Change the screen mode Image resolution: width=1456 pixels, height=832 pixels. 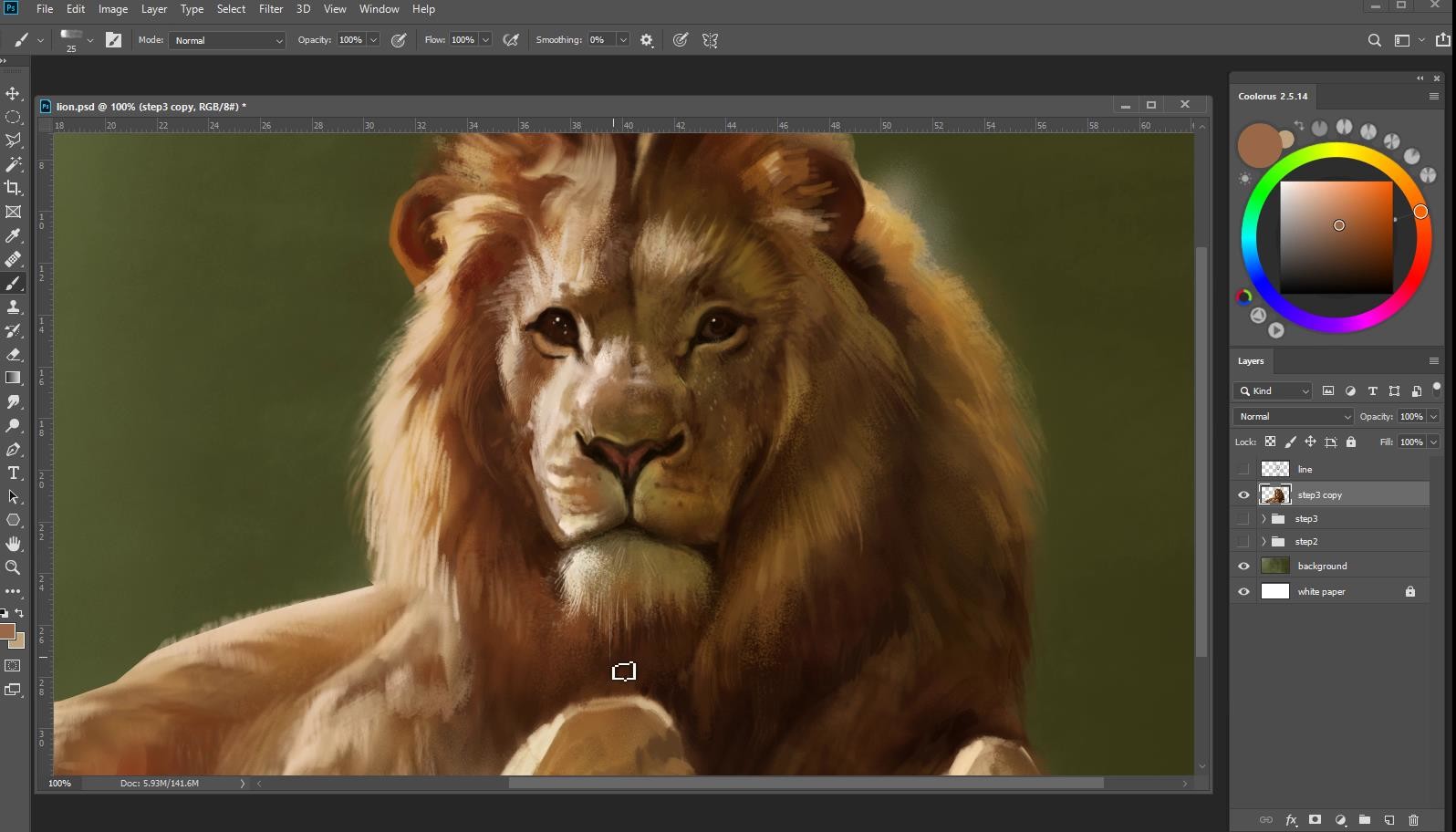pyautogui.click(x=13, y=690)
